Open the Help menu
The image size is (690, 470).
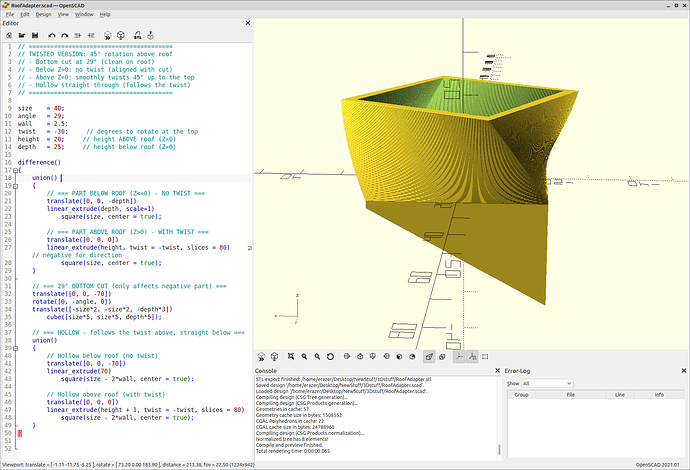pyautogui.click(x=105, y=14)
